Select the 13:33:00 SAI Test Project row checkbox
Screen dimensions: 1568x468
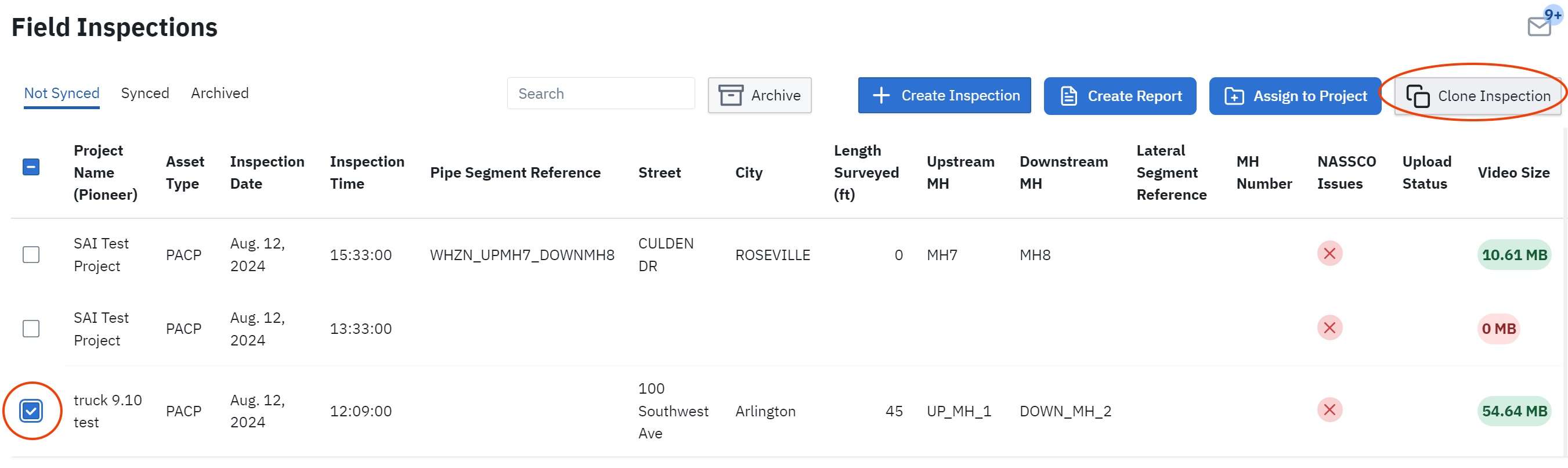tap(31, 329)
